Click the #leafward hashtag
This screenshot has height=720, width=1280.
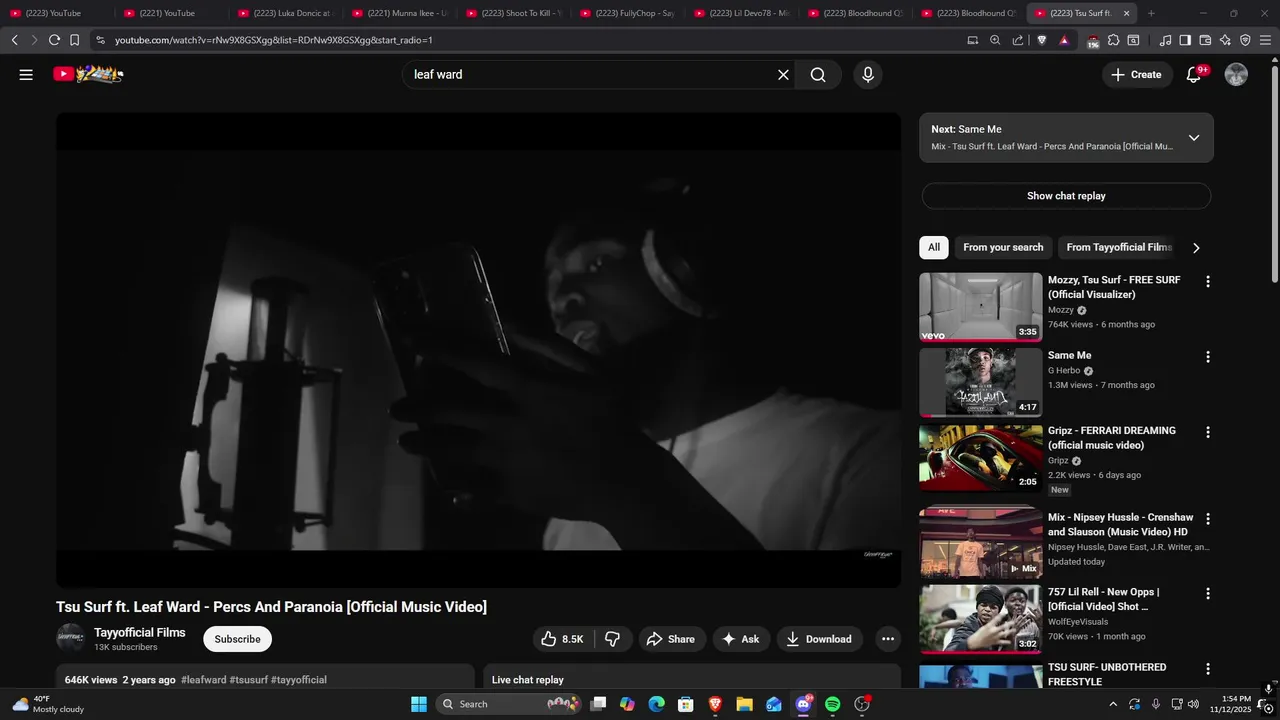point(203,680)
